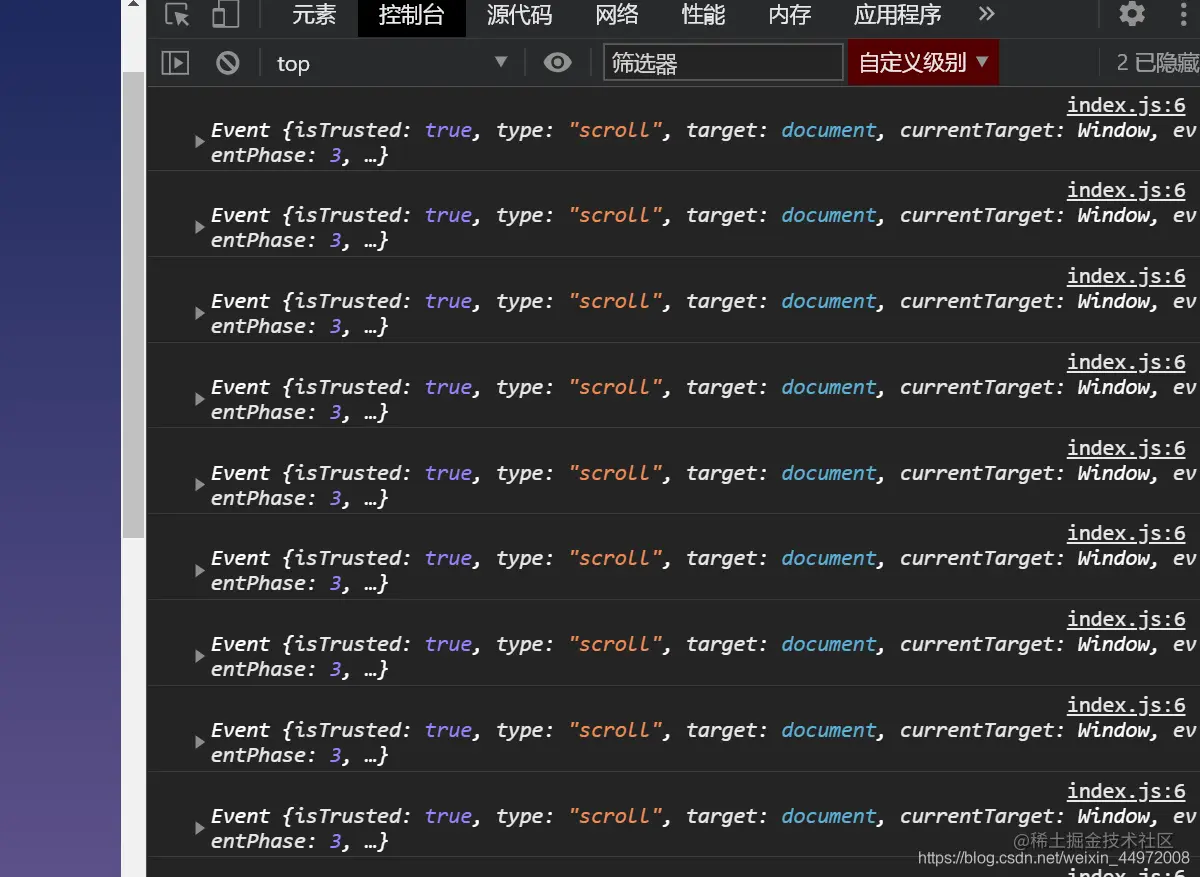Open index.js:6 link of fifth log entry
Image resolution: width=1200 pixels, height=877 pixels.
1126,448
